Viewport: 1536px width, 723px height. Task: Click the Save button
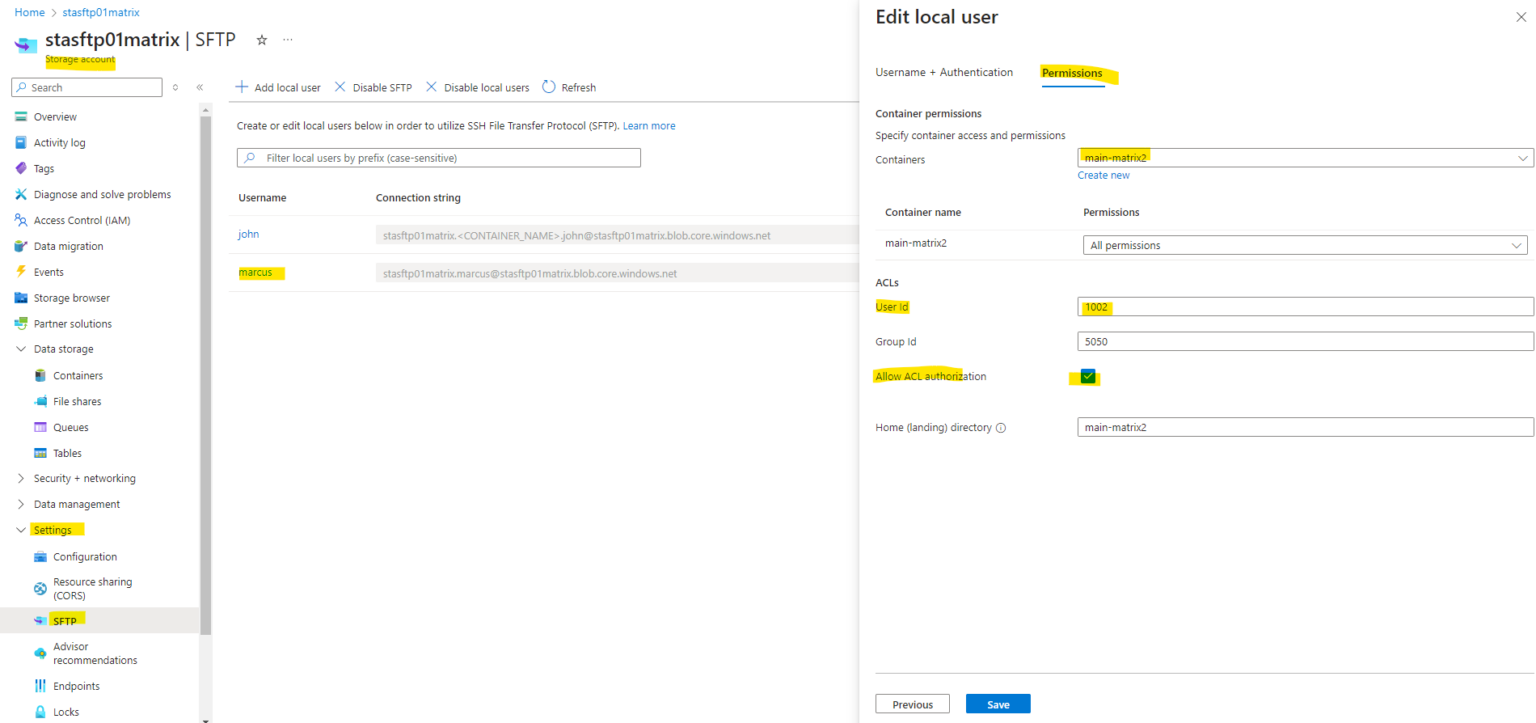(997, 703)
